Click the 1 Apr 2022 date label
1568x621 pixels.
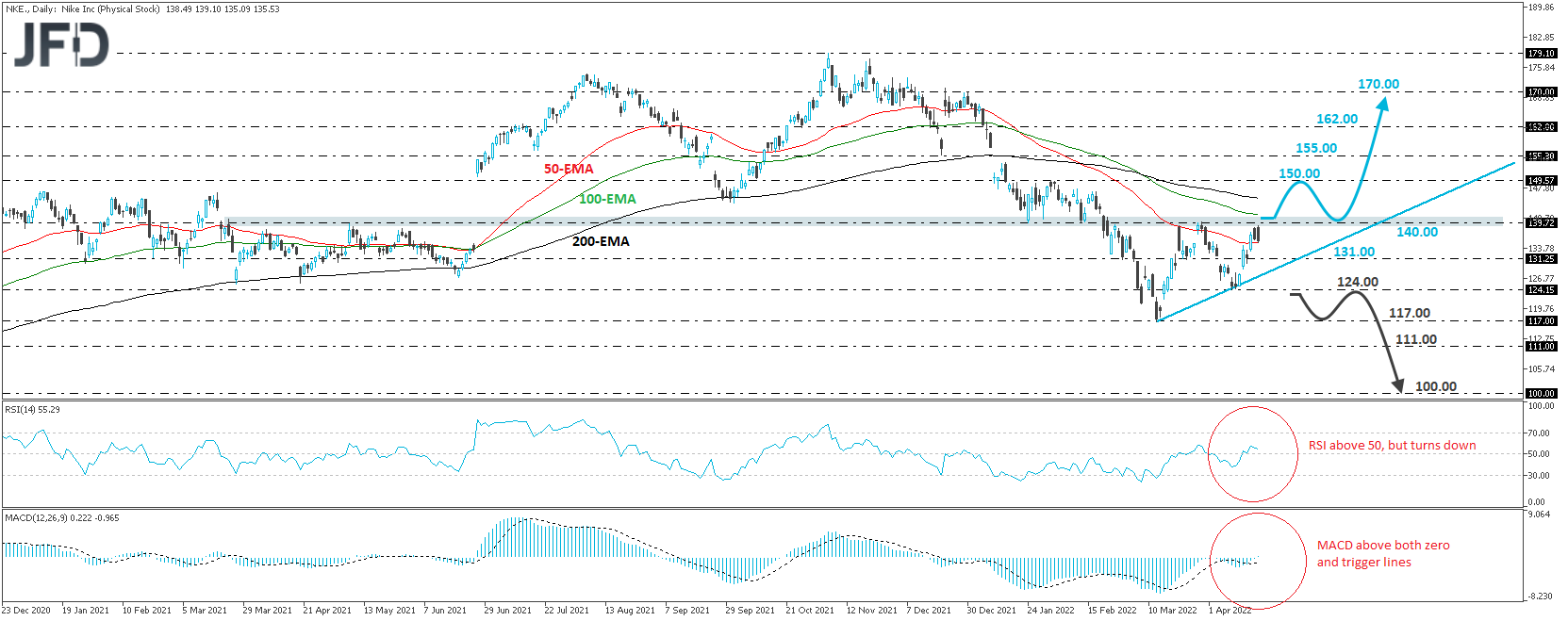(1230, 611)
